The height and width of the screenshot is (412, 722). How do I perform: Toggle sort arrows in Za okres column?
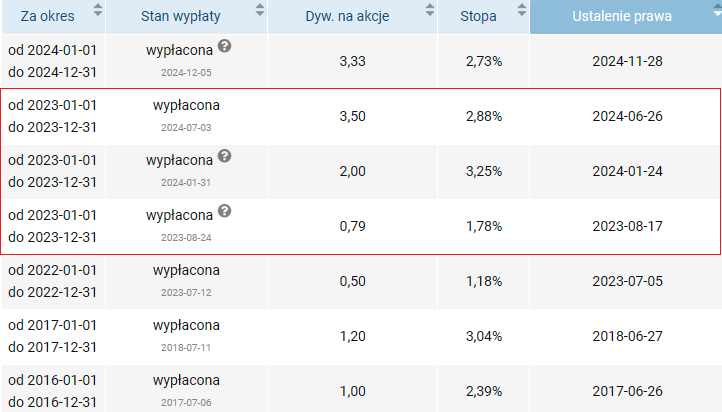click(x=98, y=10)
